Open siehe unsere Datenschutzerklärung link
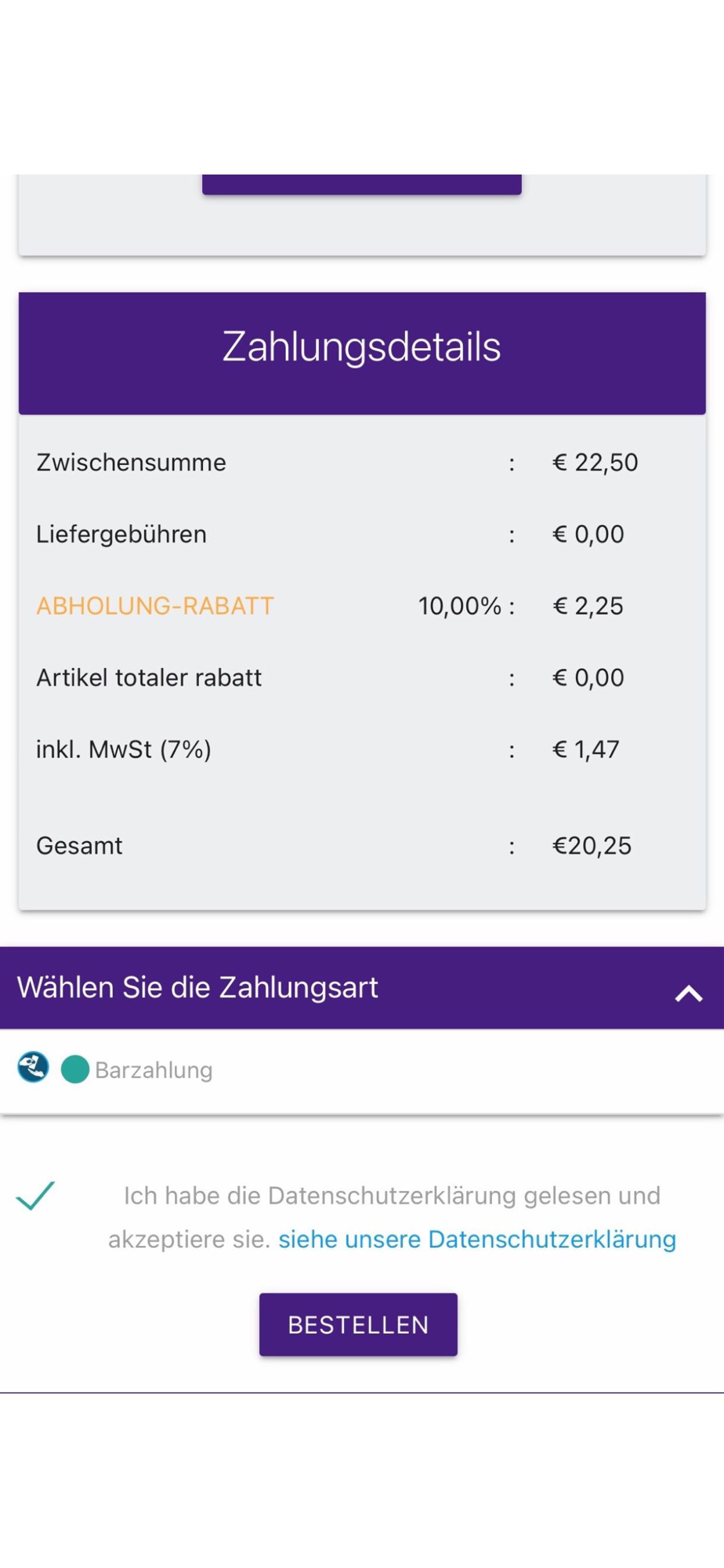724x1568 pixels. click(477, 1240)
